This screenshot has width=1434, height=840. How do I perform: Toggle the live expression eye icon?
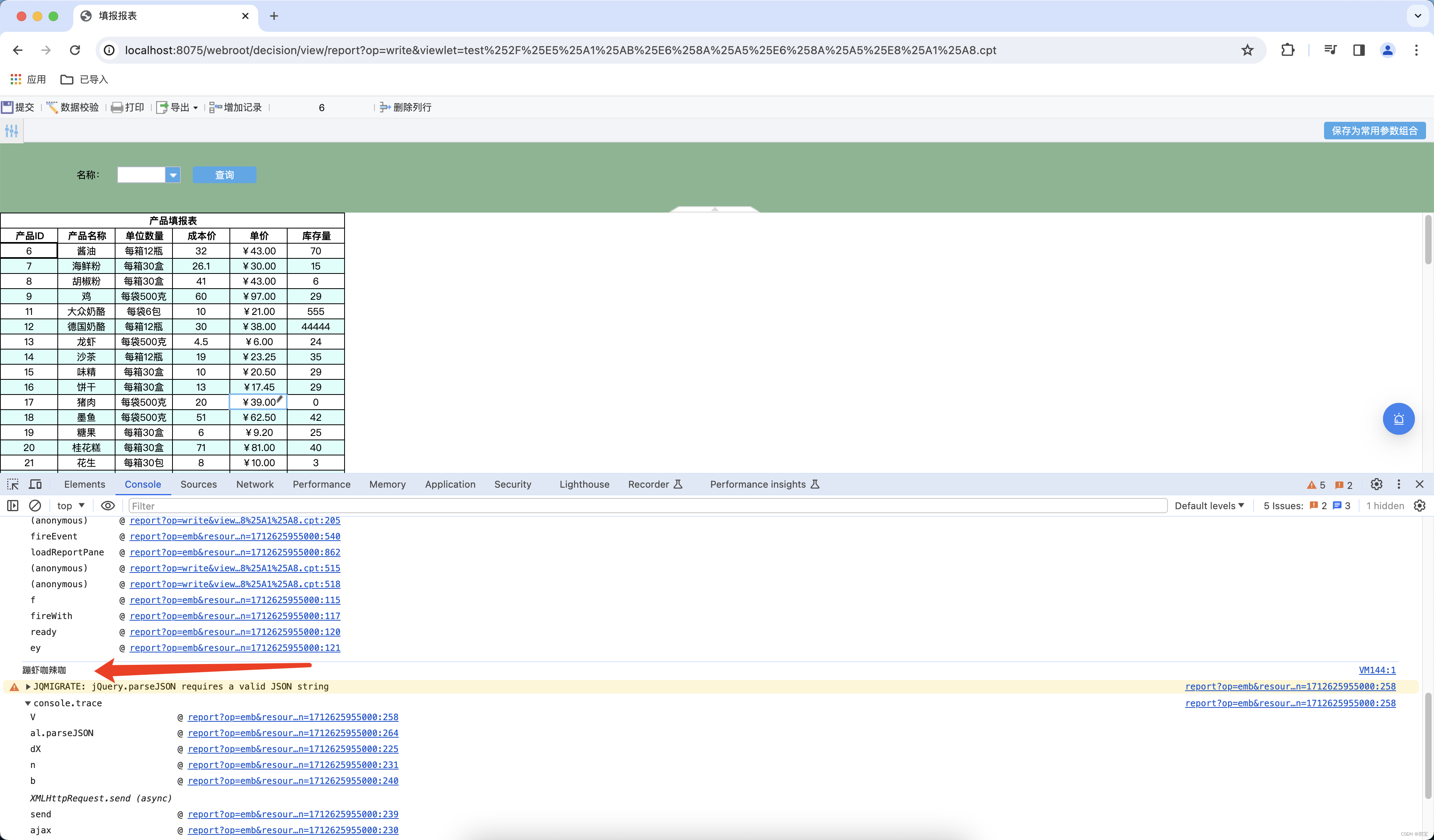108,506
